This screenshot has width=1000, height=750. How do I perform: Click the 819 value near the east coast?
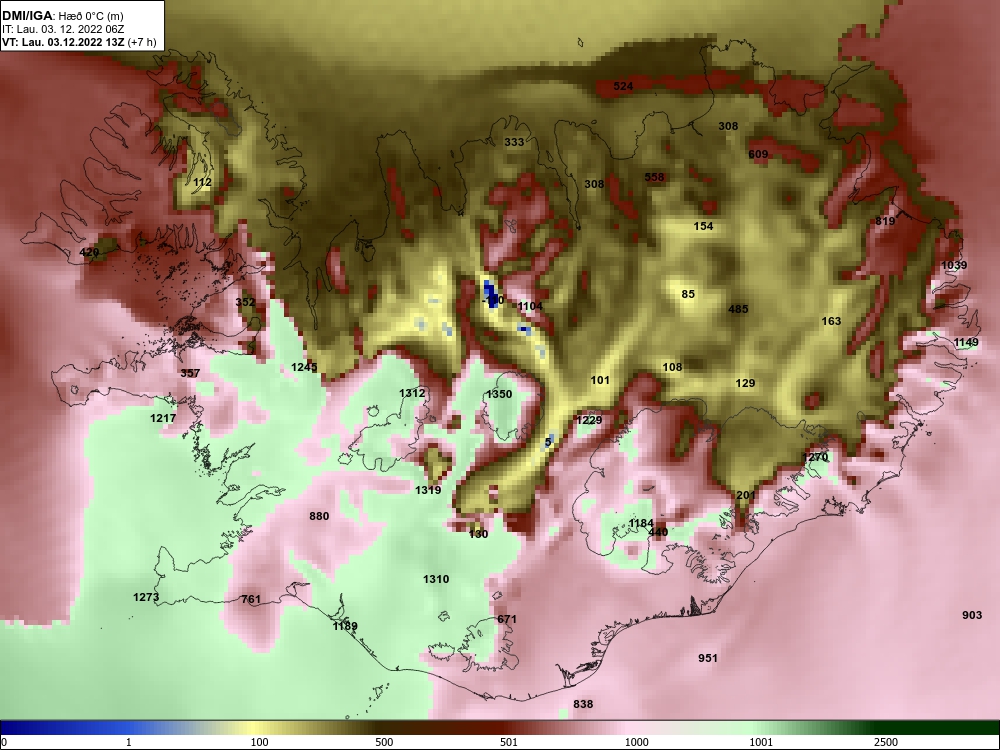[x=885, y=221]
